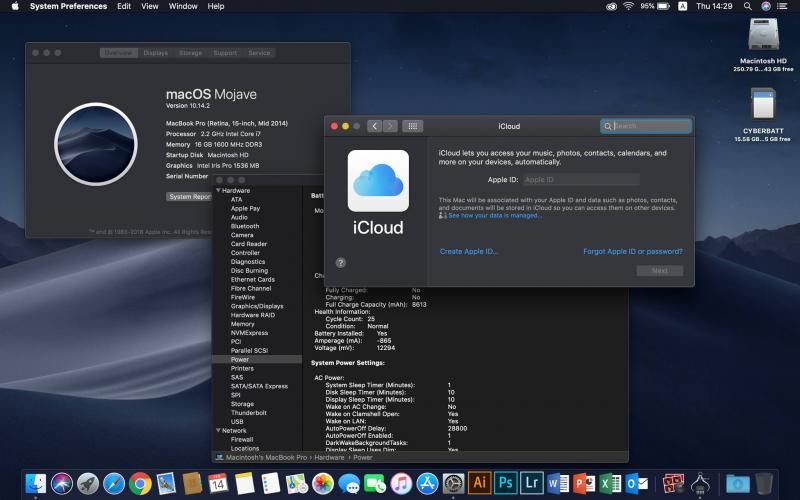This screenshot has height=500, width=800.
Task: Open Microsoft Excel from the Dock
Action: click(610, 484)
